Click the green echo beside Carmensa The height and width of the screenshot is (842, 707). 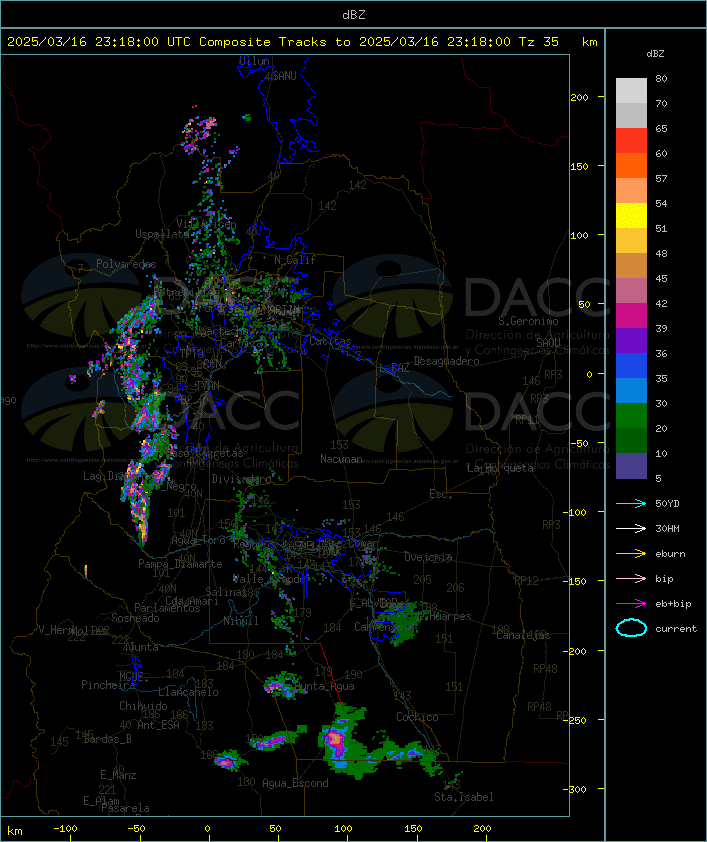(403, 622)
